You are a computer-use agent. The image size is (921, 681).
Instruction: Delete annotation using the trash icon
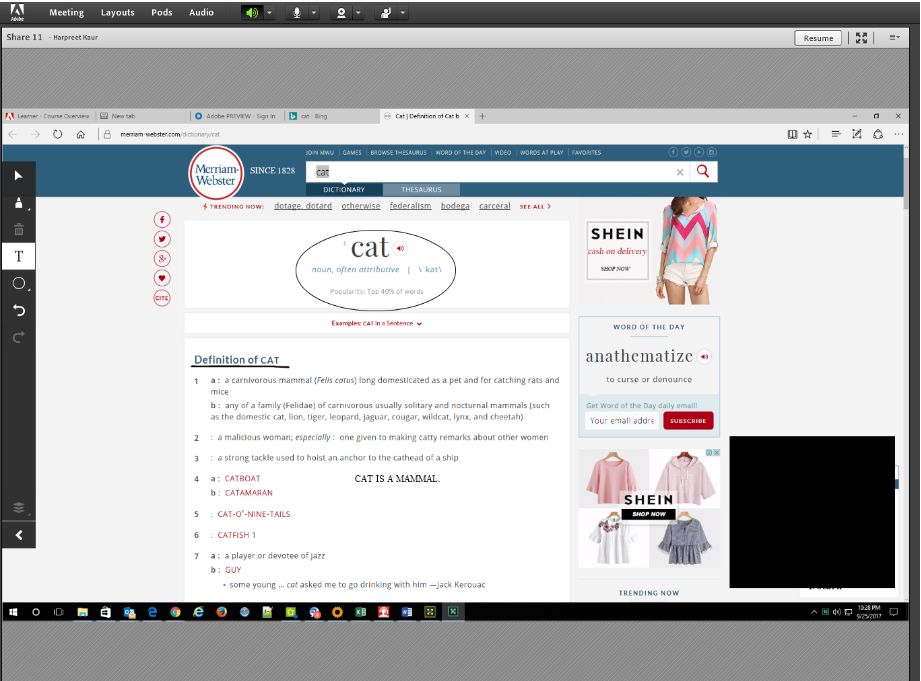click(18, 229)
